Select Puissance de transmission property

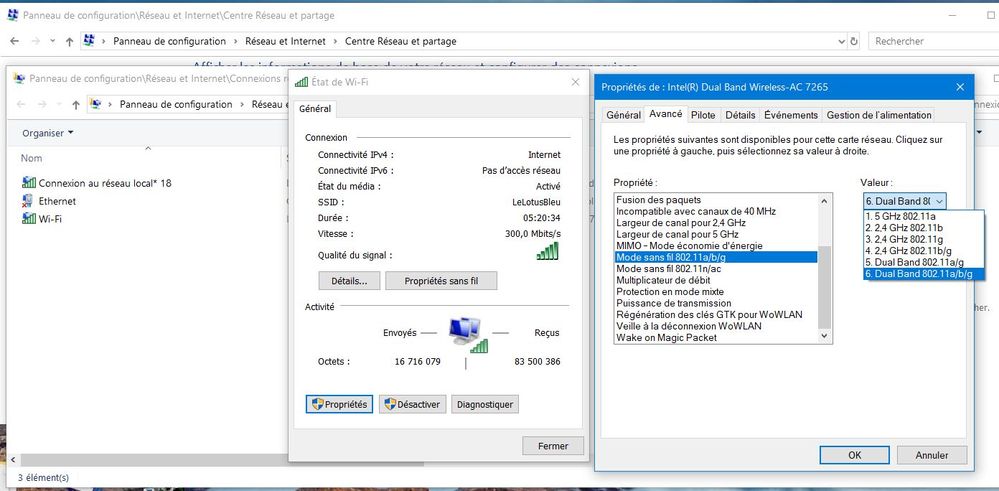pos(673,303)
